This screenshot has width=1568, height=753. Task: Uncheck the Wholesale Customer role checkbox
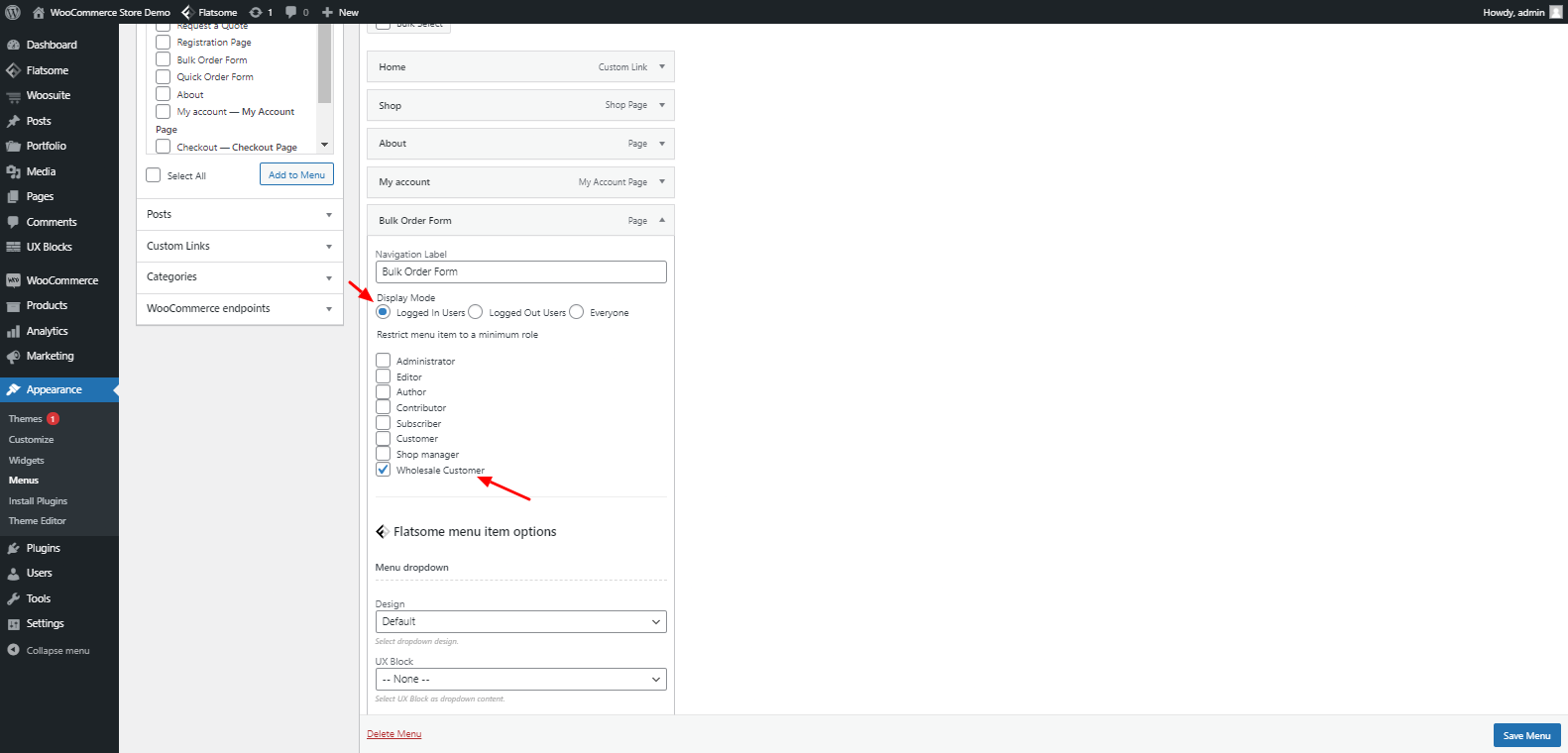click(383, 470)
